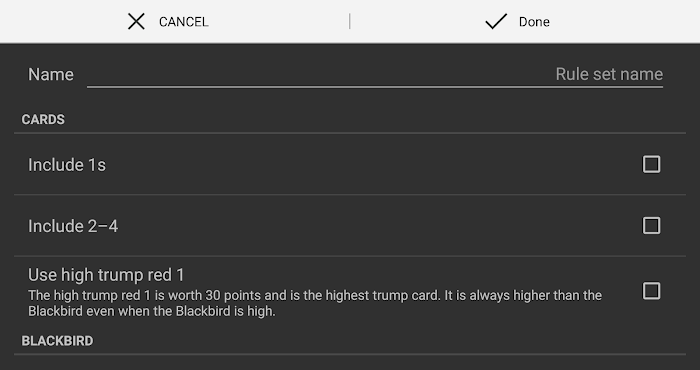This screenshot has height=370, width=700.
Task: Click the checkmark icon beside Done
Action: pyautogui.click(x=496, y=21)
